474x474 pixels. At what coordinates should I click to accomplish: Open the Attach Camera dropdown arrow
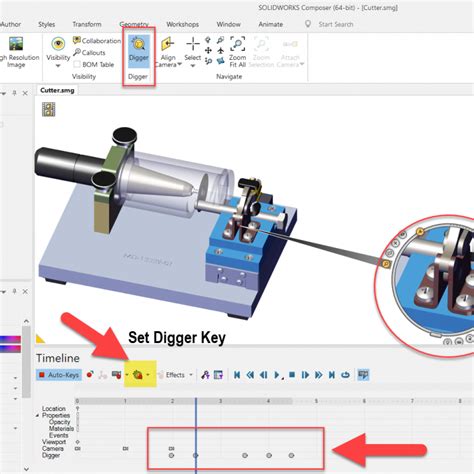tap(302, 64)
